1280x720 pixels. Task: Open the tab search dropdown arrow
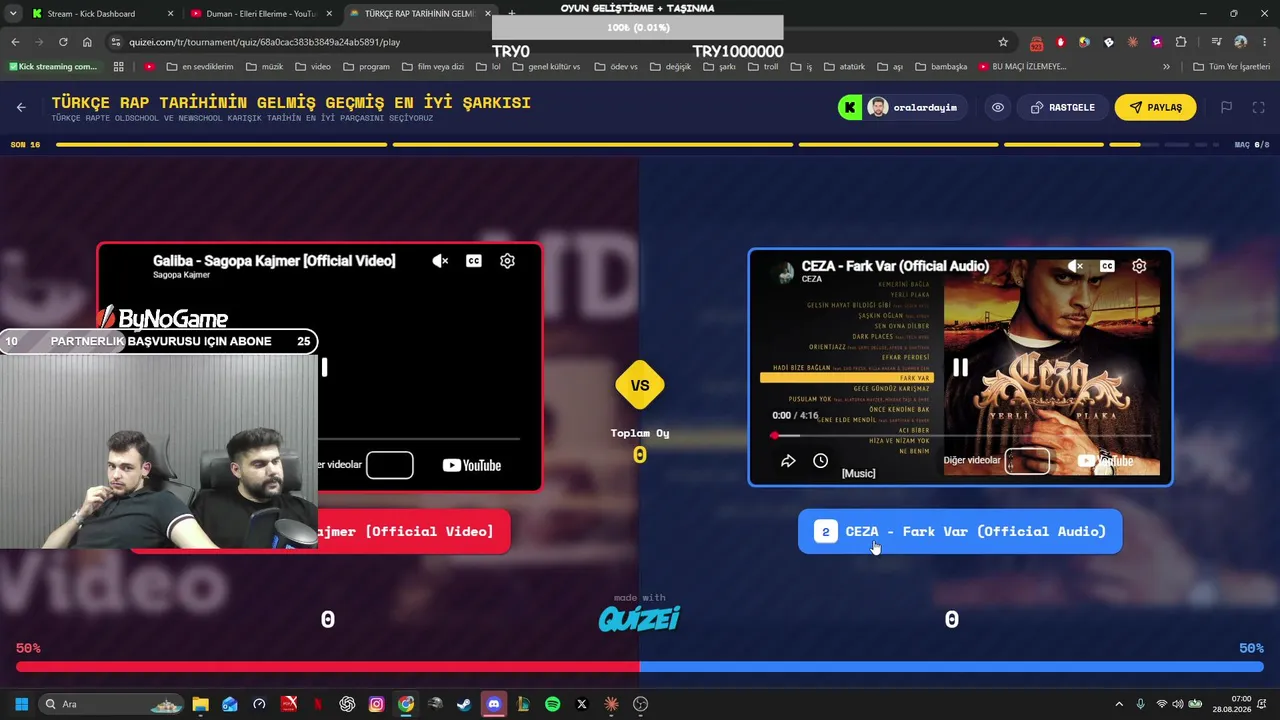(x=13, y=14)
